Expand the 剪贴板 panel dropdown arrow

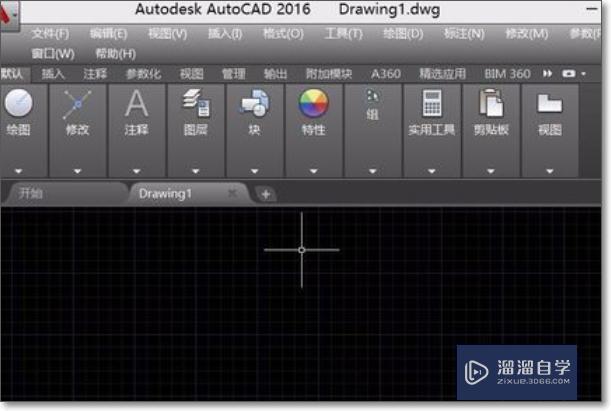coord(491,171)
